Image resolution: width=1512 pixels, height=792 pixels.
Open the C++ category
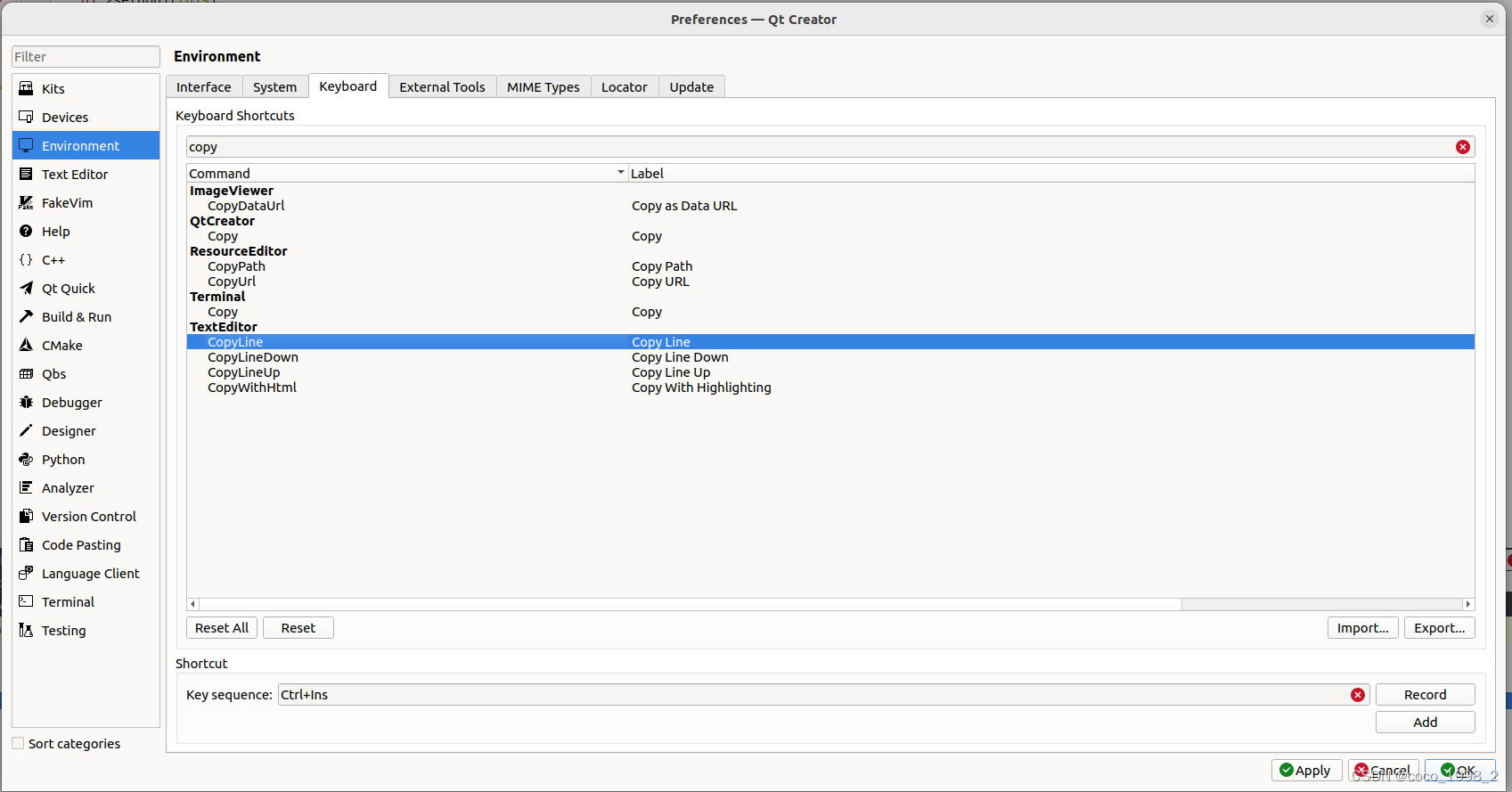(x=86, y=260)
